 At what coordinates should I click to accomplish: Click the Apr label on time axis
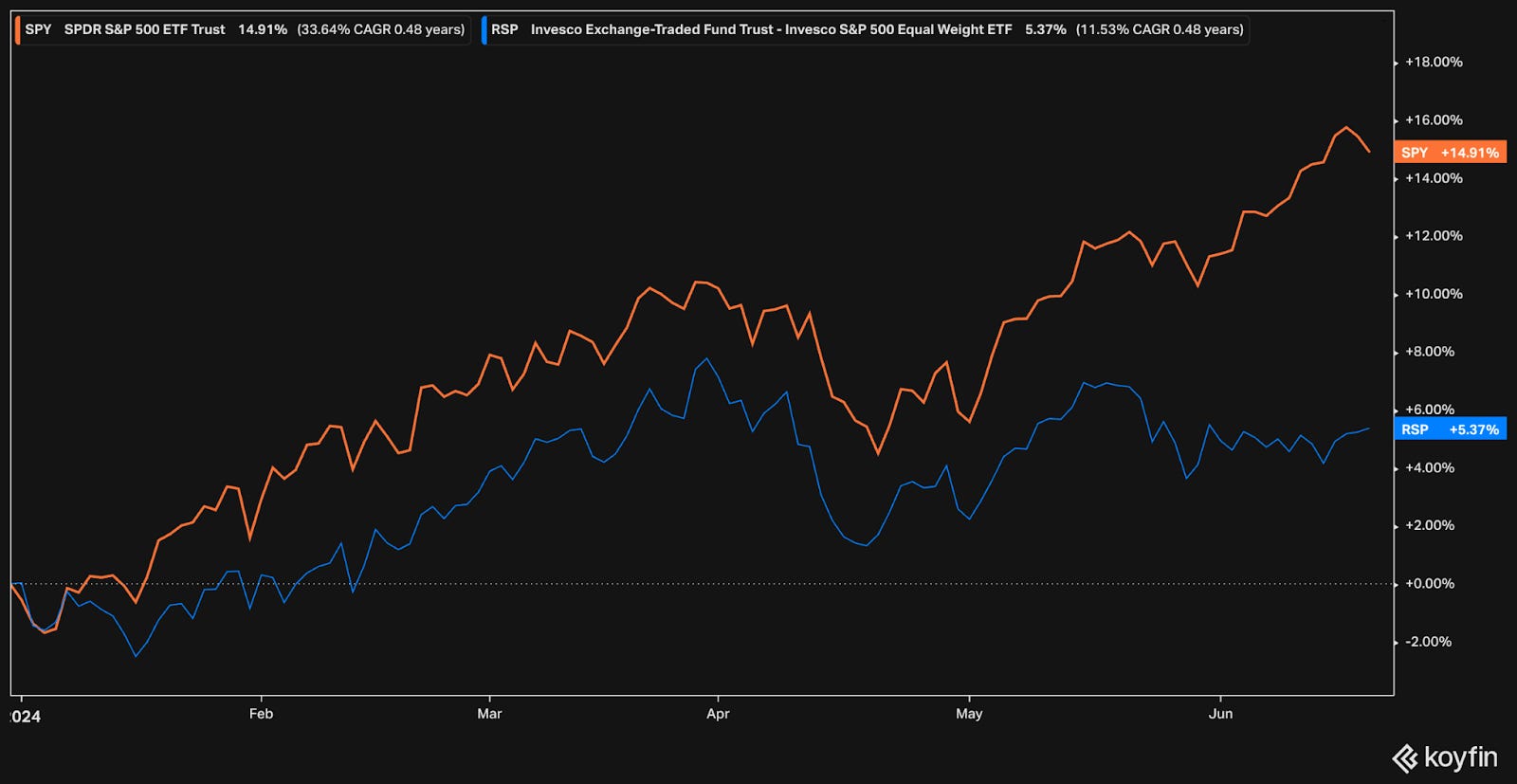718,713
